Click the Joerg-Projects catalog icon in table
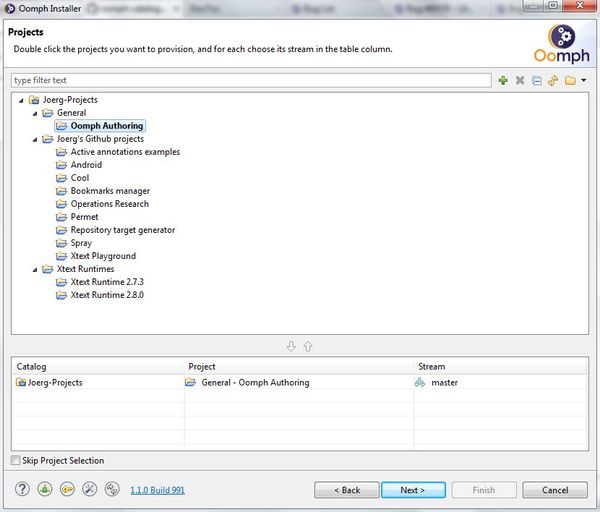Screen dimensions: 600x512 coord(21,382)
